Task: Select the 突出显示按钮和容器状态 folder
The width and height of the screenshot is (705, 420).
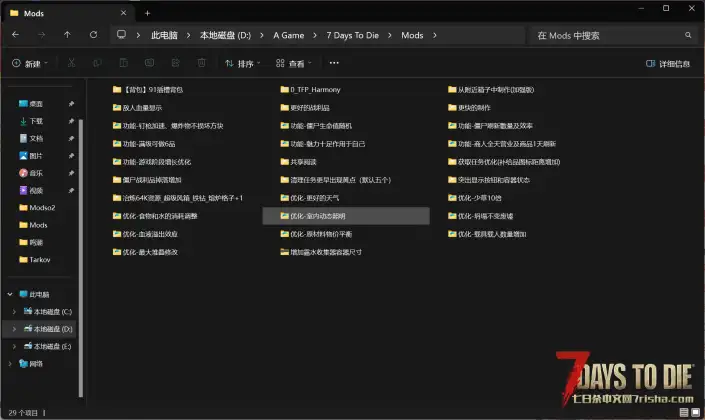Action: (x=489, y=180)
